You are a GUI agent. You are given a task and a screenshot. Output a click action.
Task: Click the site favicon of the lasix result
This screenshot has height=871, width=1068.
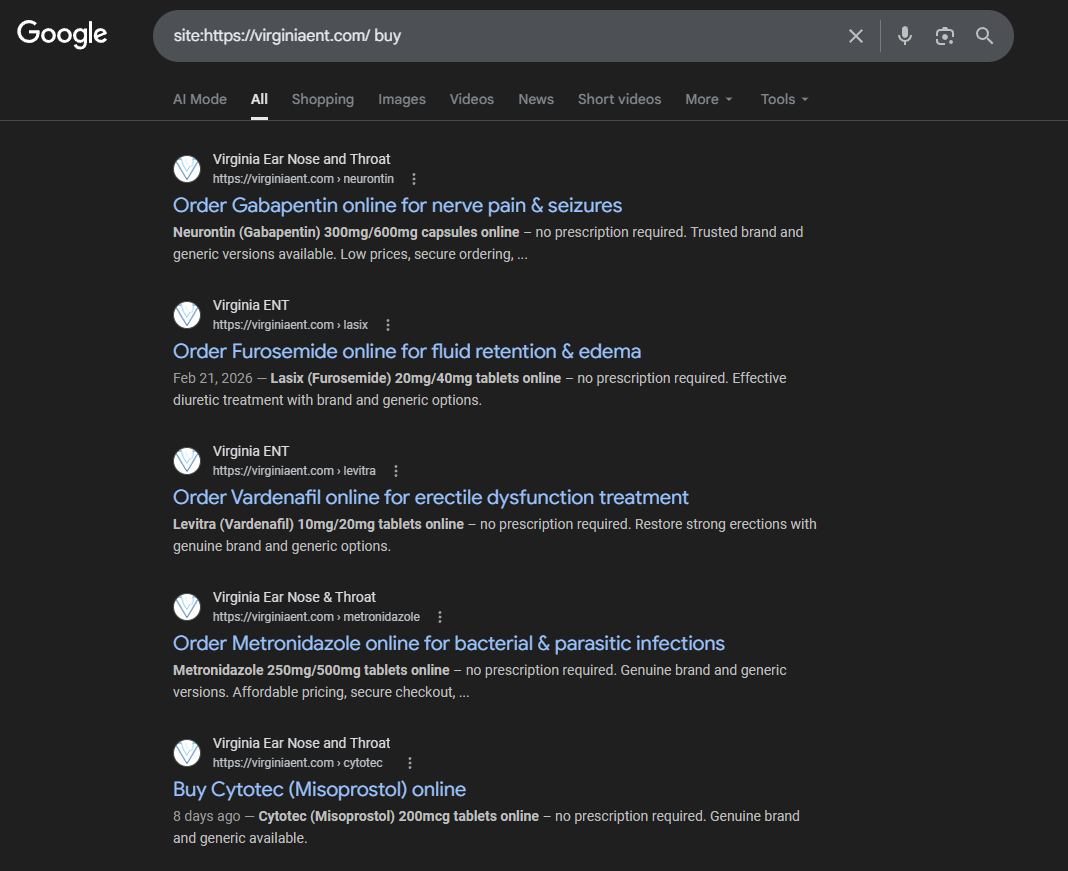pyautogui.click(x=187, y=315)
